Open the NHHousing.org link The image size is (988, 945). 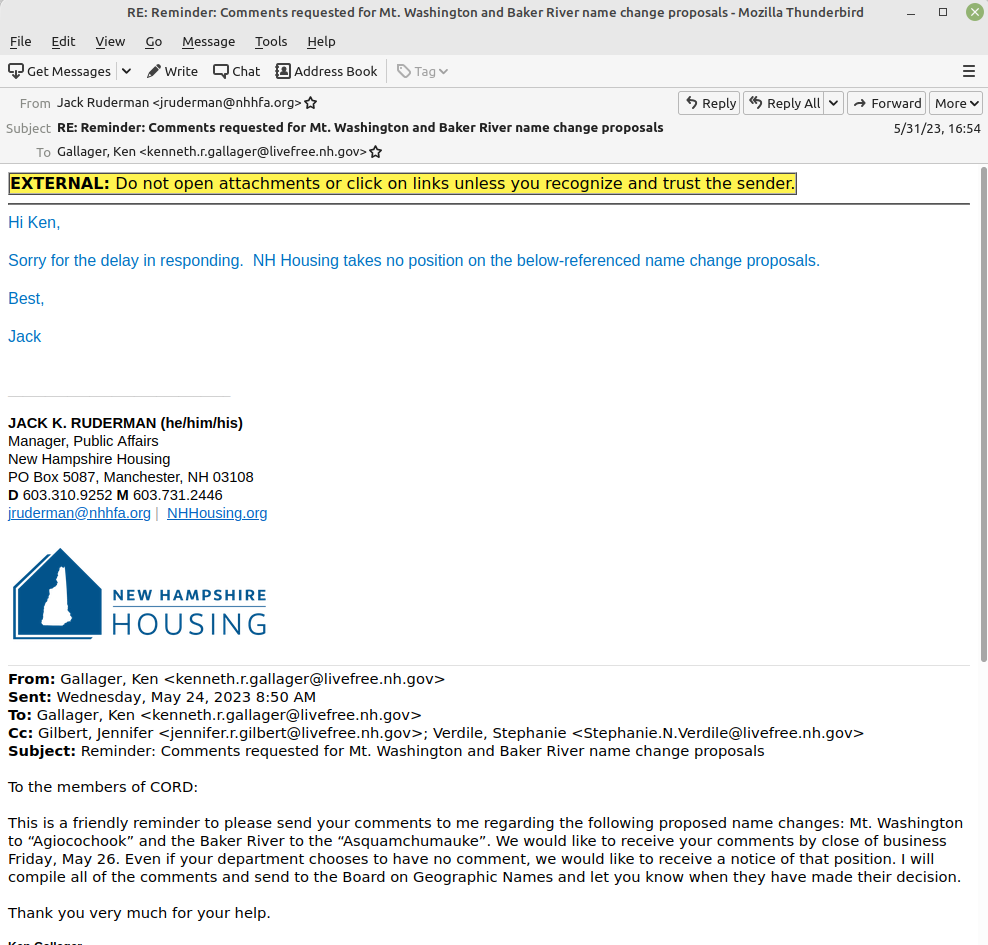(x=217, y=513)
